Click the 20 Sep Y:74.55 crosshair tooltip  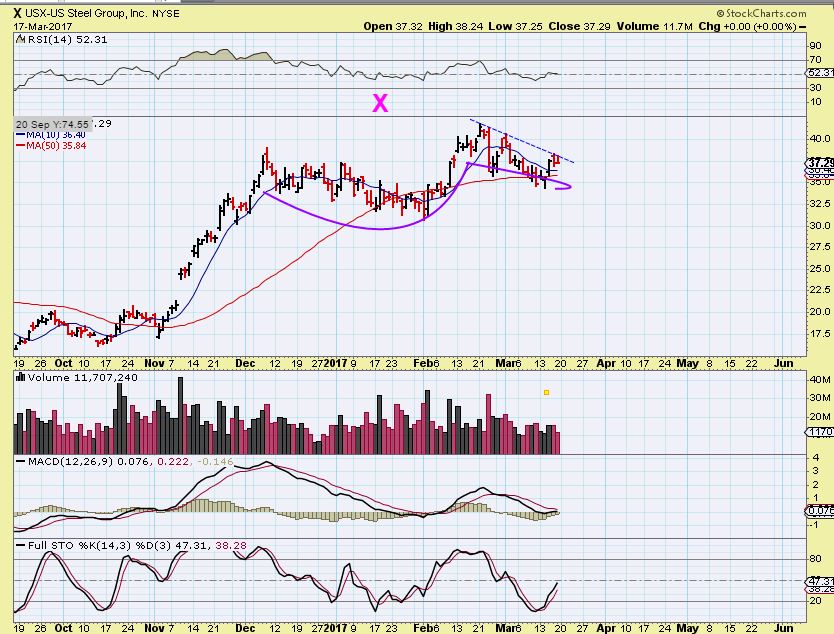pyautogui.click(x=52, y=124)
